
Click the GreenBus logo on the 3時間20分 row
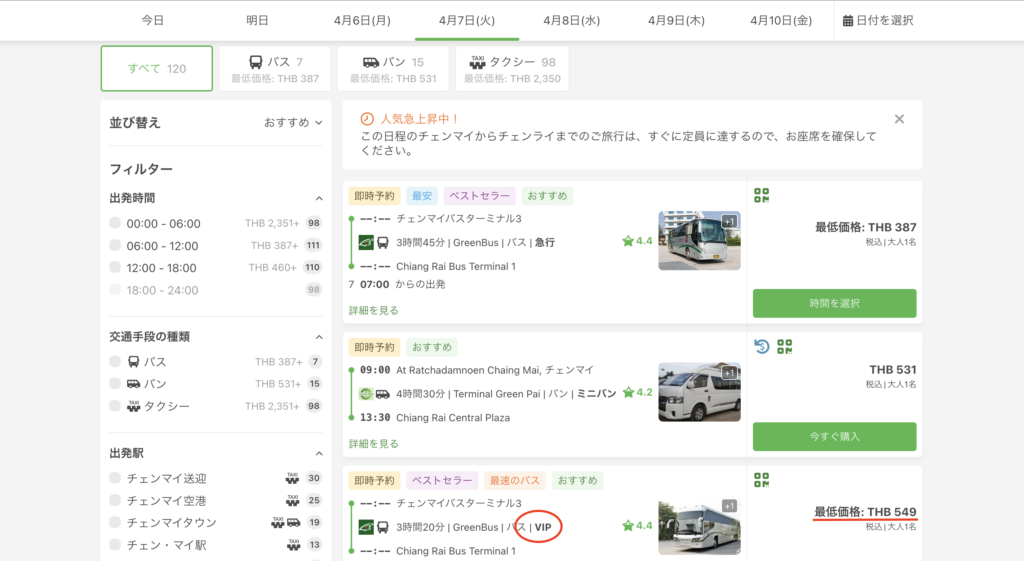tap(366, 527)
